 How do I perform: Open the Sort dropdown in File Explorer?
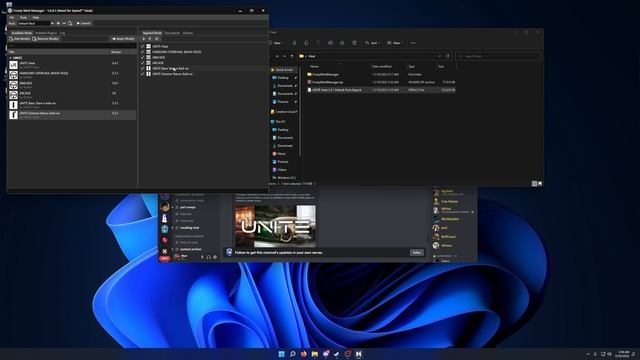pos(372,43)
